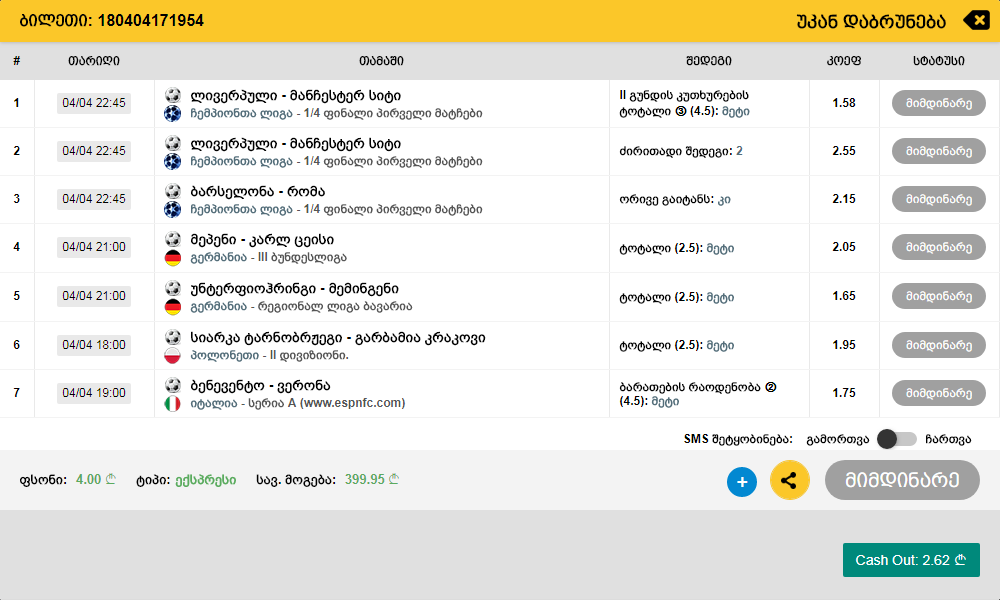This screenshot has width=1000, height=600.
Task: Click date 04/04 21:00 in row 4
Action: pyautogui.click(x=94, y=247)
